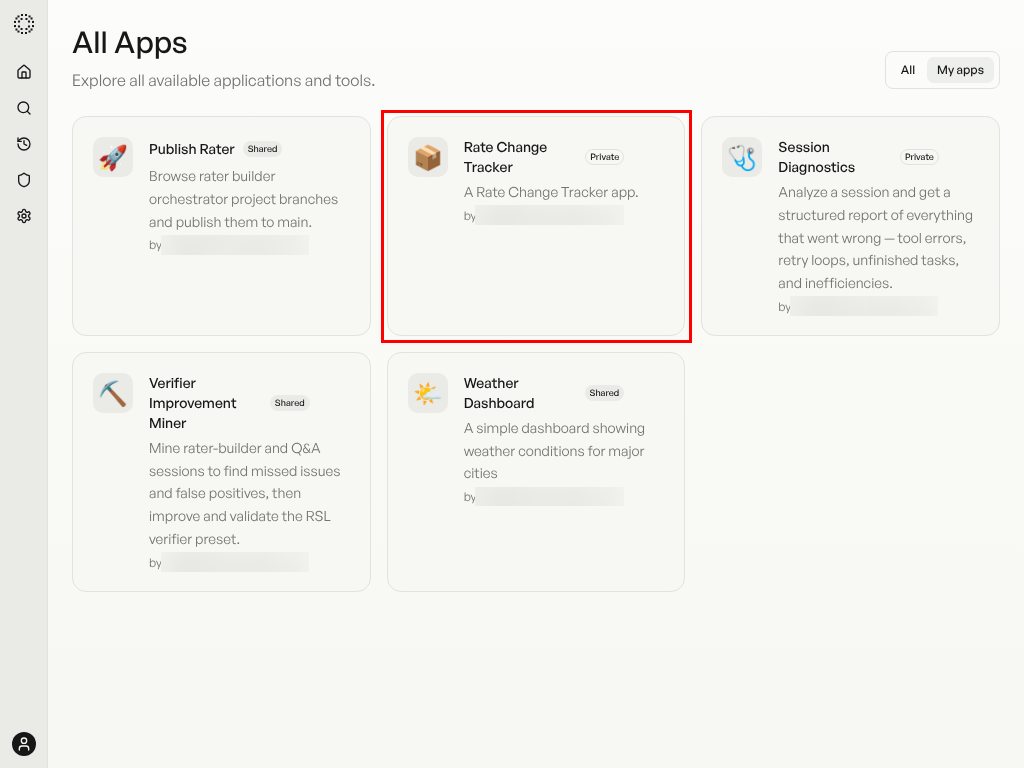Screen dimensions: 1024x768
Task: Switch to the All filter tab
Action: (x=908, y=70)
